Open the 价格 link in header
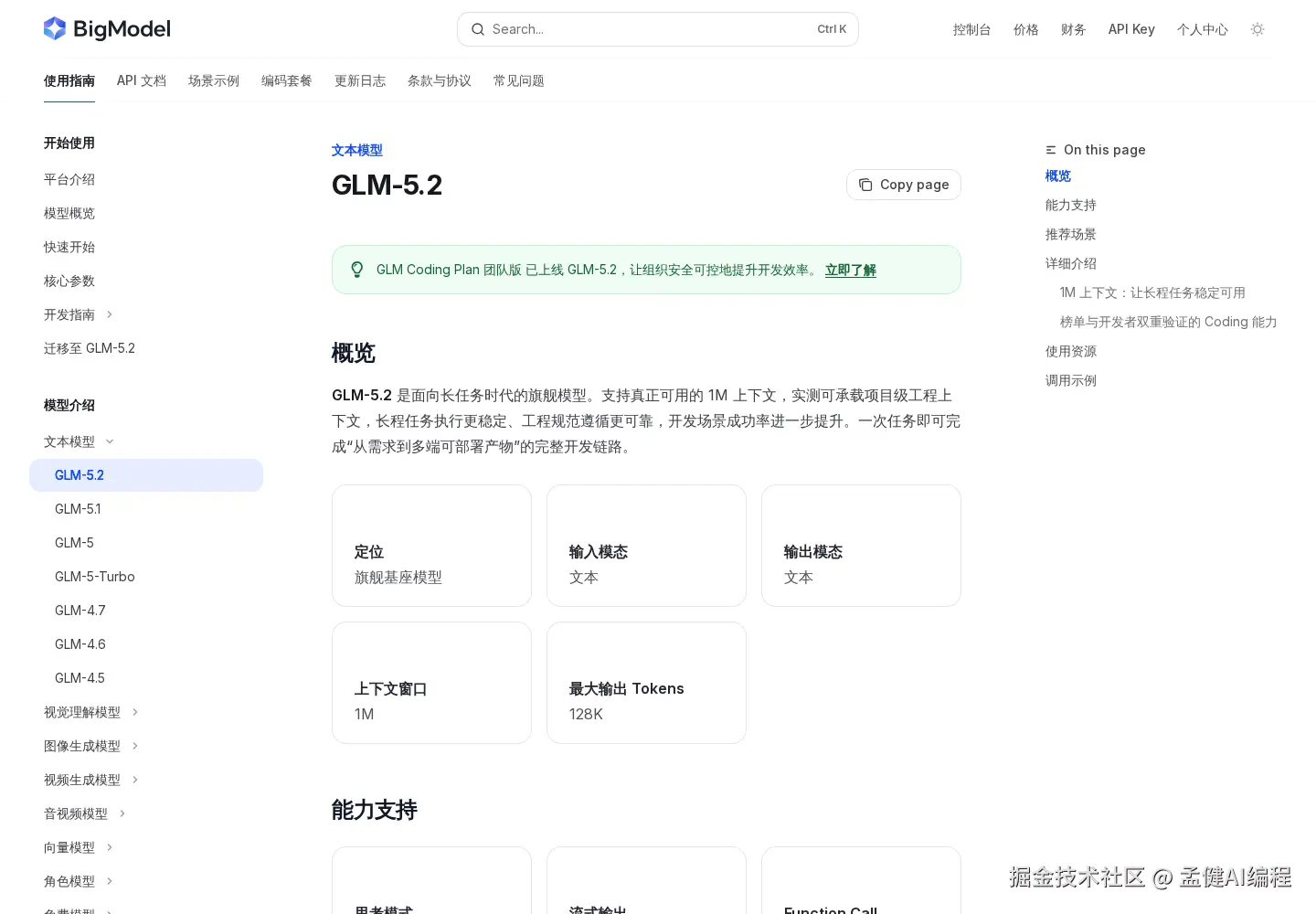The height and width of the screenshot is (914, 1316). coord(1026,29)
